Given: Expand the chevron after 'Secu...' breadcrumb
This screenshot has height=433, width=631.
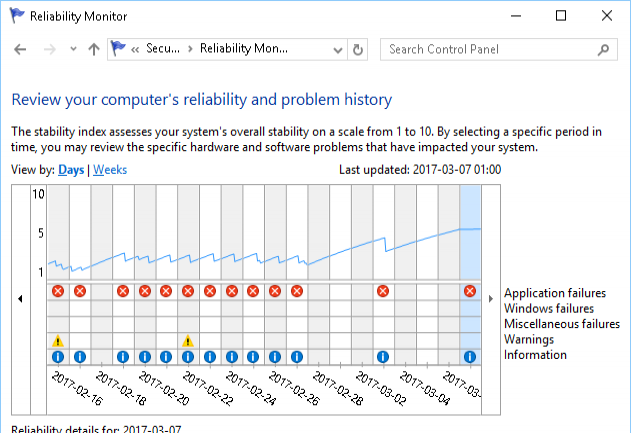Looking at the screenshot, I should (190, 49).
